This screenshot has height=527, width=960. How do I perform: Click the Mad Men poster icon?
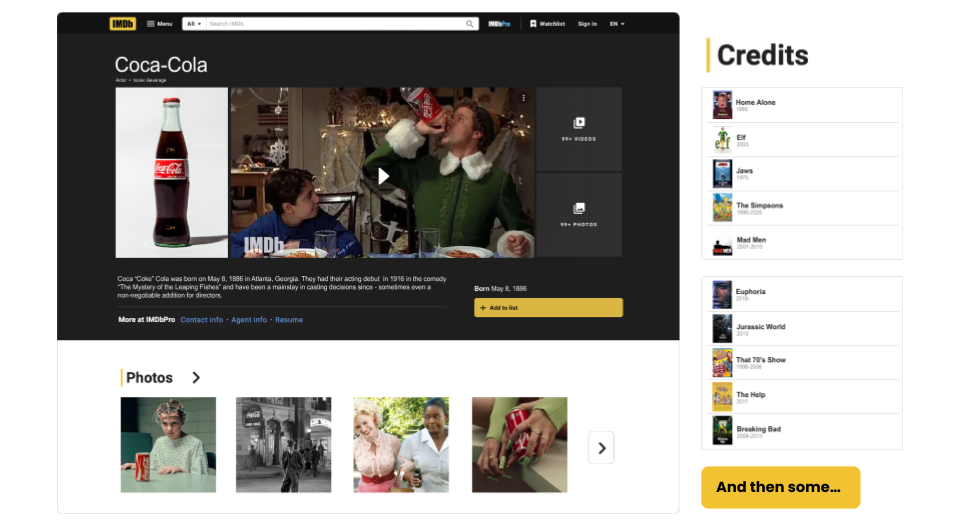pyautogui.click(x=722, y=243)
